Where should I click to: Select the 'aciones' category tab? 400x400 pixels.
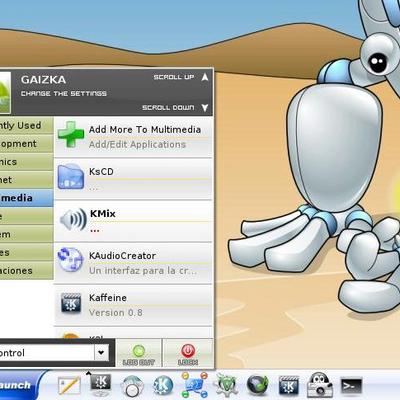pos(27,271)
